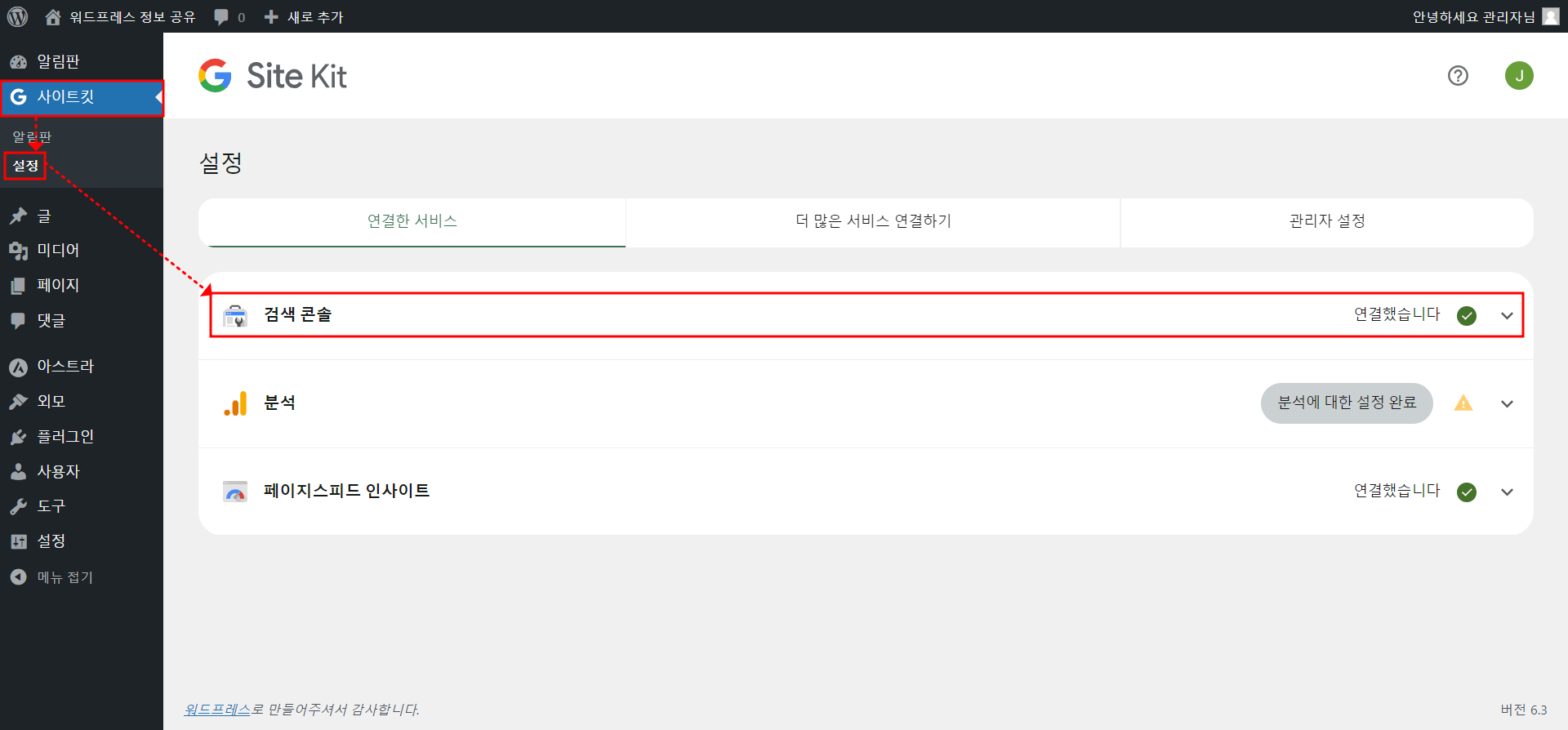
Task: Click the 외모 paintbrush icon
Action: (x=18, y=402)
